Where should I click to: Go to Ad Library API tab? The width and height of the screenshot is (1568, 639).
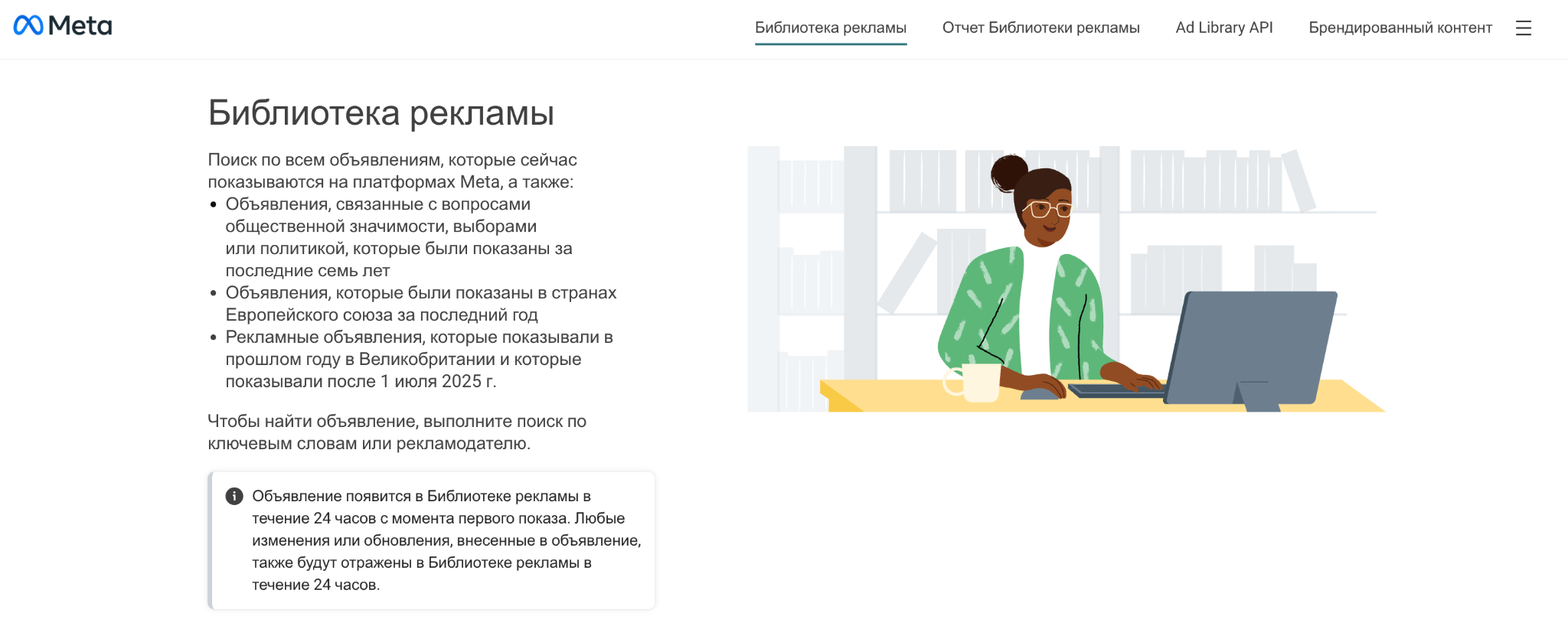click(x=1224, y=28)
